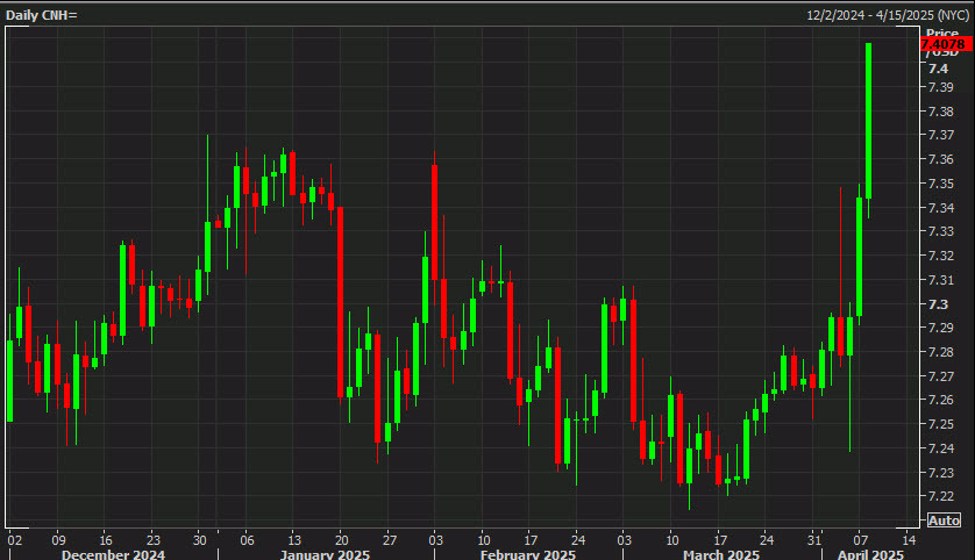Click the 13 date tick in January
The height and width of the screenshot is (560, 975).
[294, 540]
